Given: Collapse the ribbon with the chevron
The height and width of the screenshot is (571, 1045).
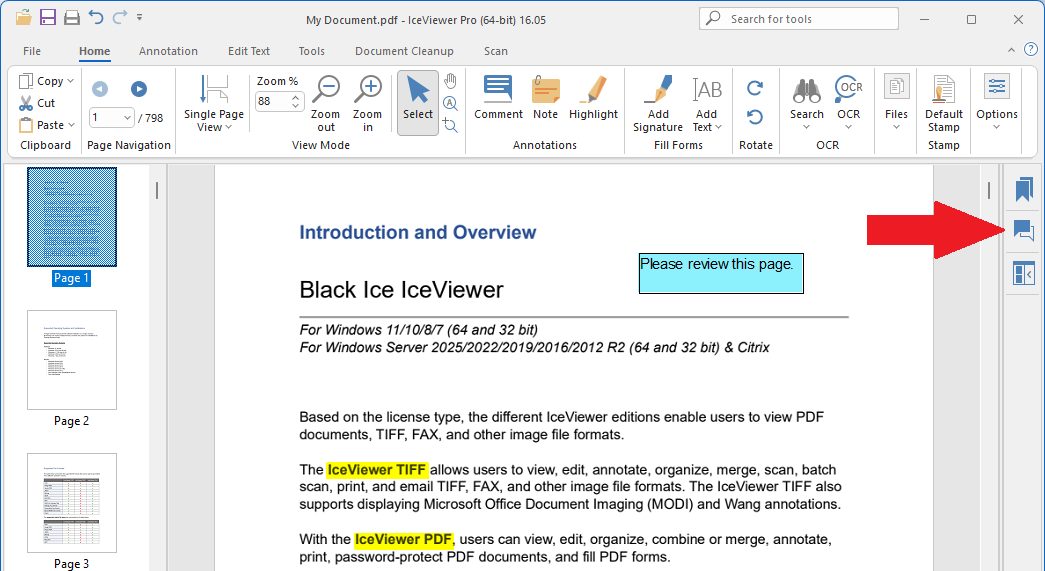Looking at the screenshot, I should pos(1011,50).
